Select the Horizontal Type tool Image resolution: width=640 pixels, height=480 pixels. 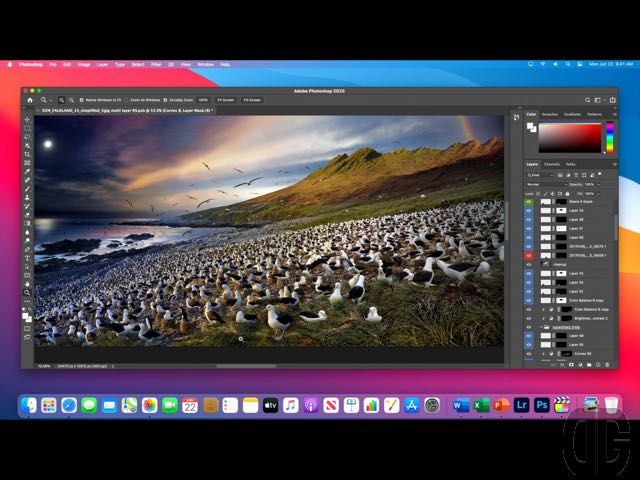point(28,258)
